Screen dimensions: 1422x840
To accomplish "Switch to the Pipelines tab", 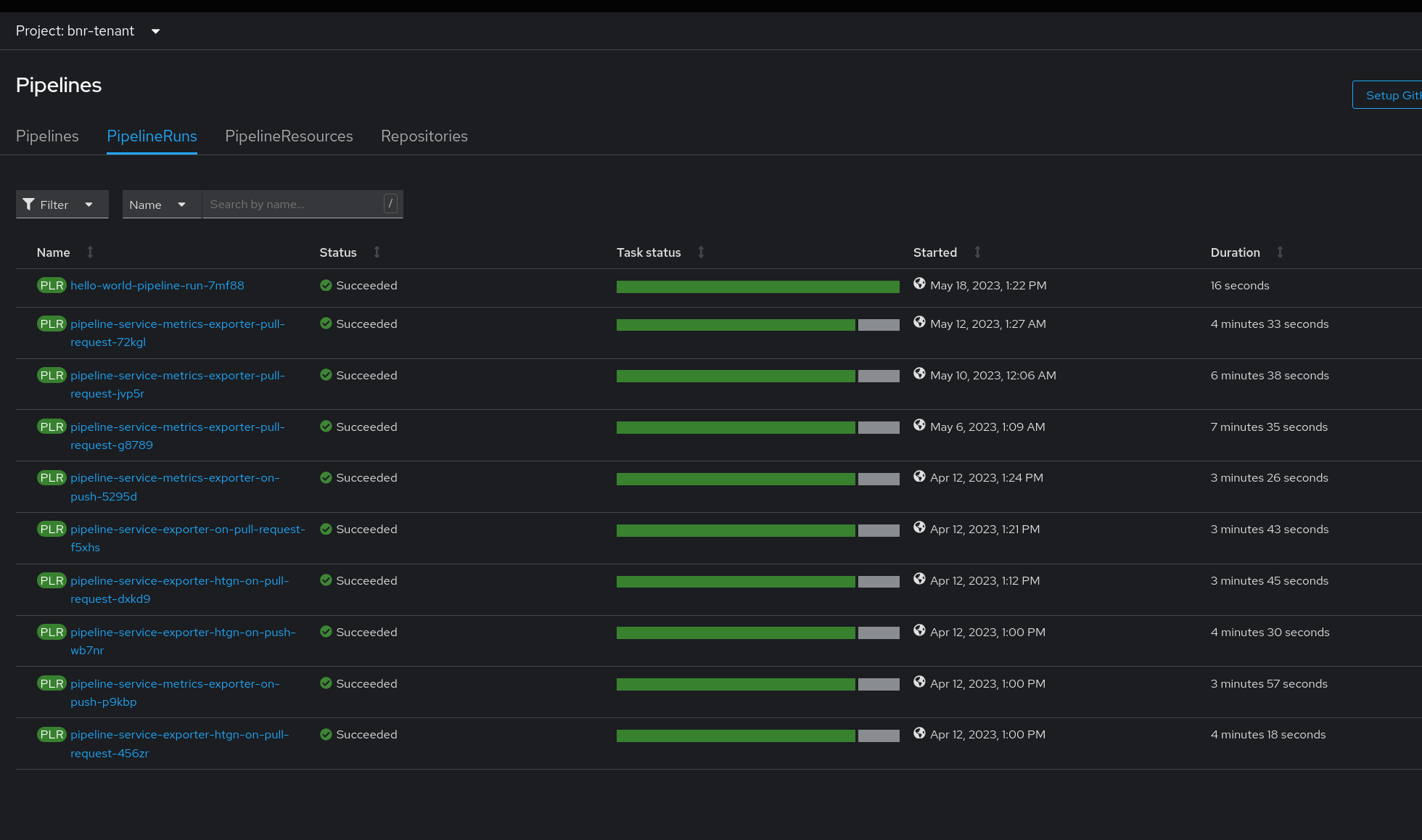I will point(47,136).
